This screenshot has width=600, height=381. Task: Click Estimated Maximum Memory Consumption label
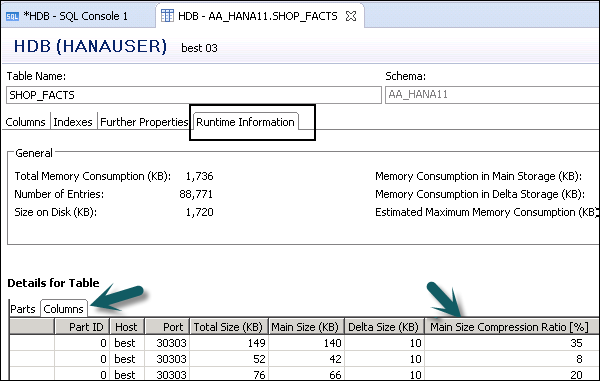(x=486, y=212)
